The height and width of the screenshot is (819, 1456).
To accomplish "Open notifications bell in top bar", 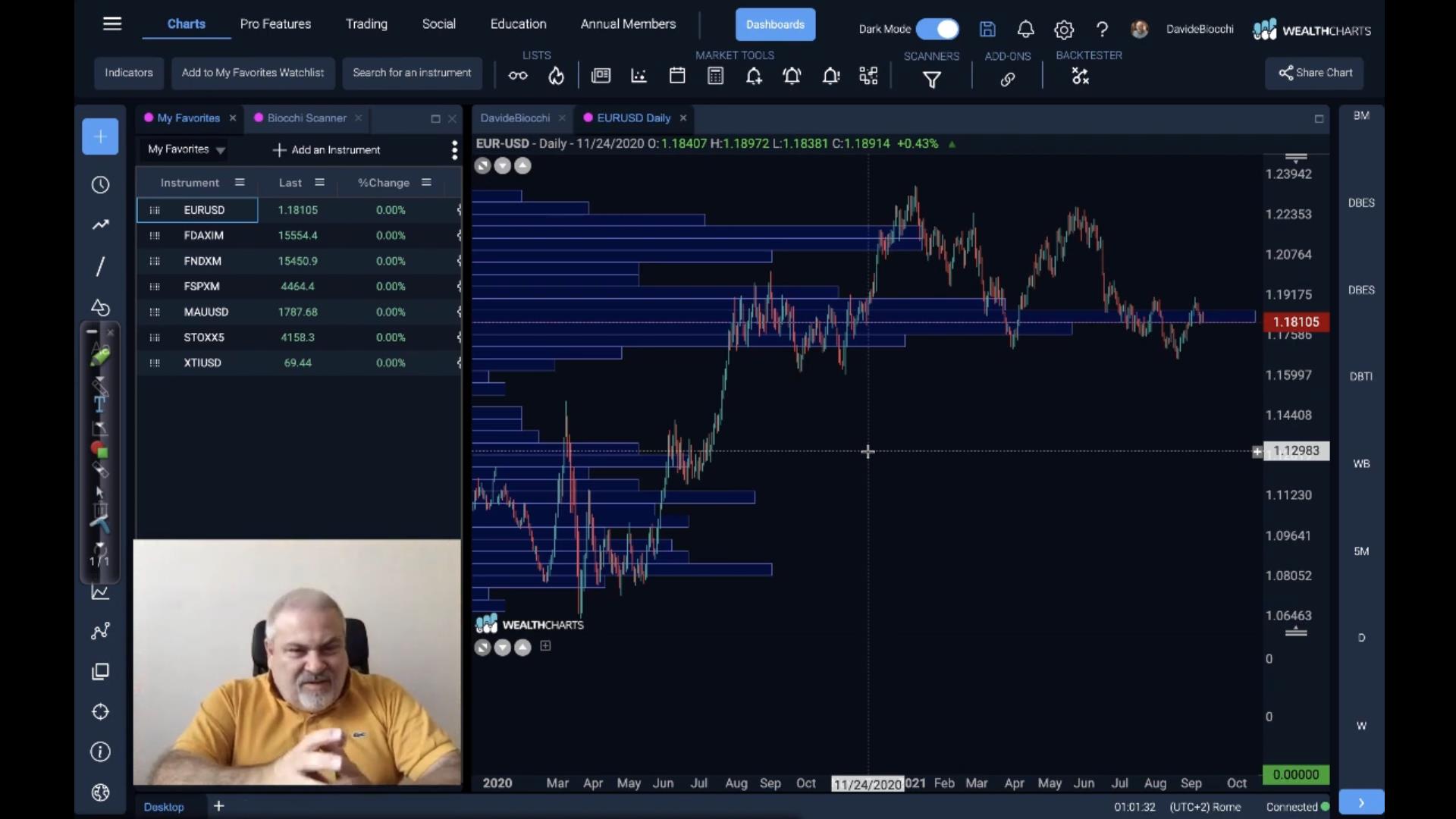I will (1025, 30).
